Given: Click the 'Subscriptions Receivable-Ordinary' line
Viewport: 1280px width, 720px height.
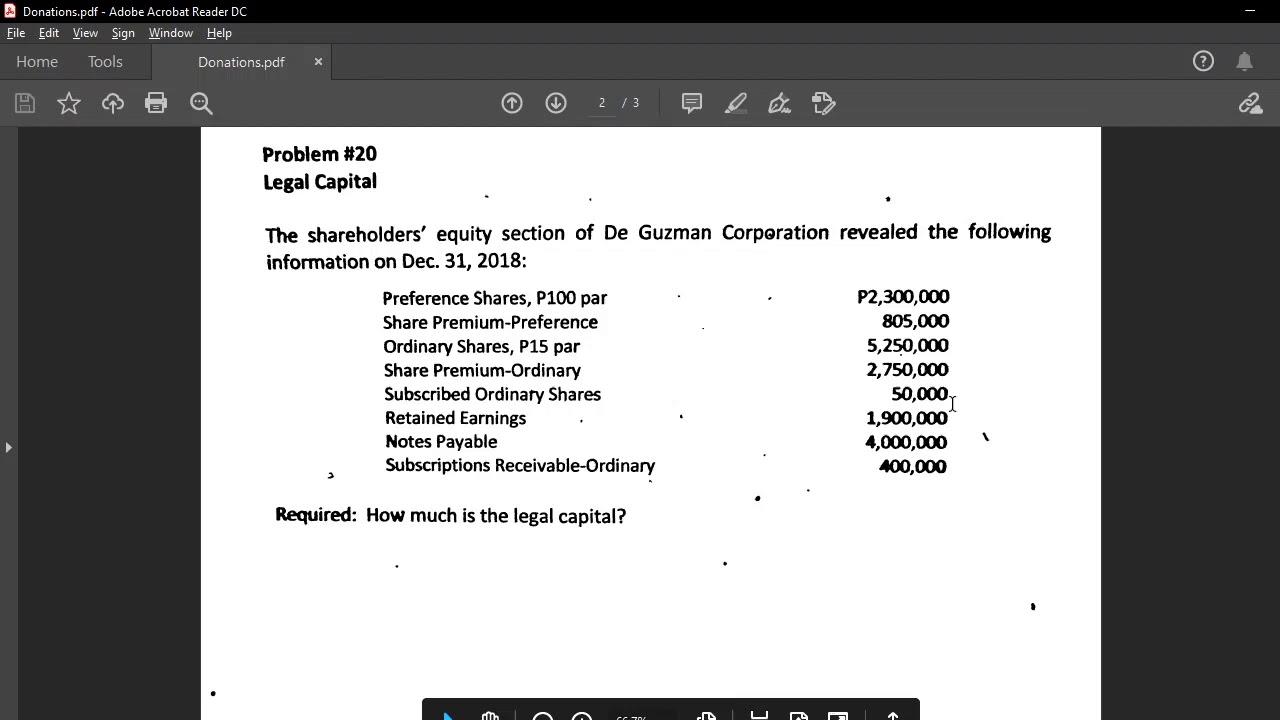Looking at the screenshot, I should click(x=520, y=466).
